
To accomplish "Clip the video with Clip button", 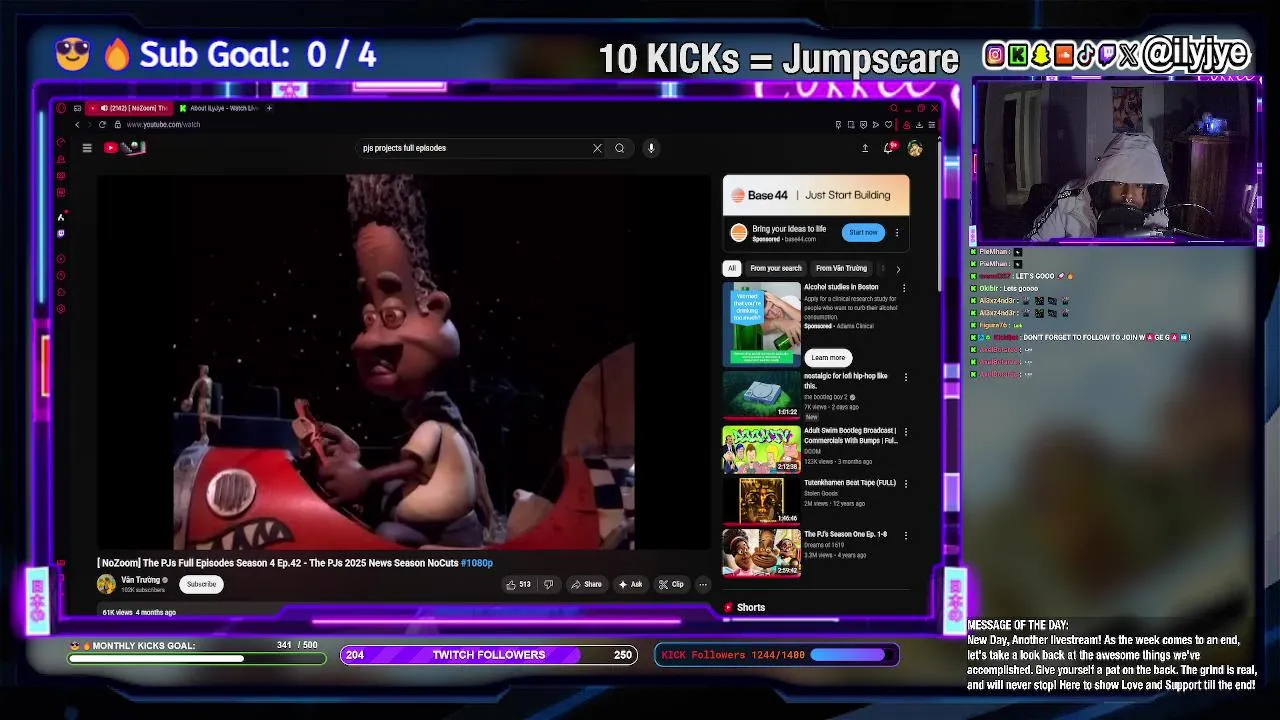I will [x=671, y=584].
